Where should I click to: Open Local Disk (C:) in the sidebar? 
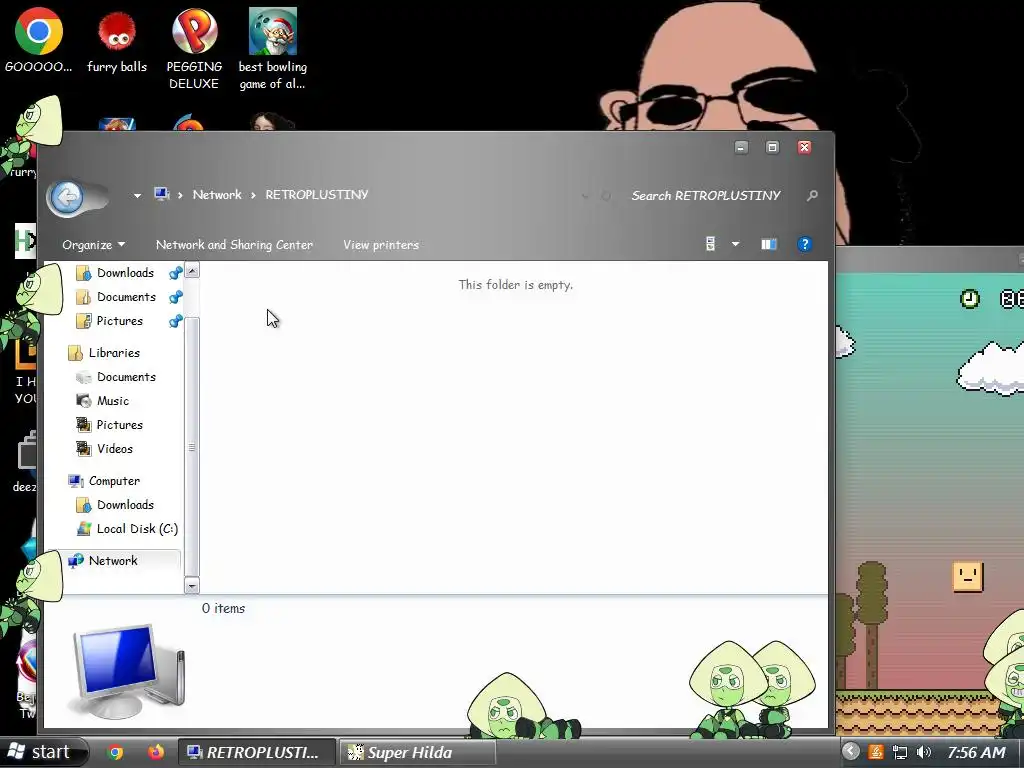coord(127,529)
